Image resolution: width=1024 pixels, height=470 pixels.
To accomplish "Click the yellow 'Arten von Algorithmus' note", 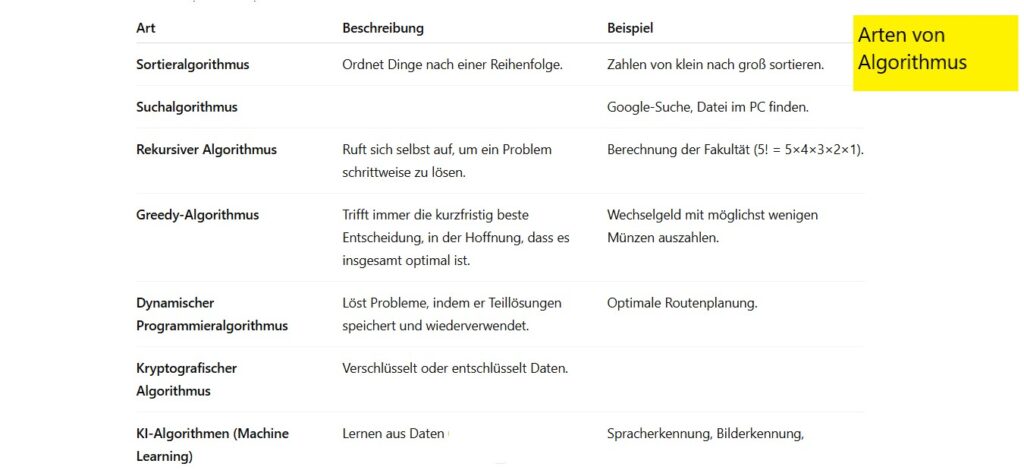I will [x=935, y=53].
